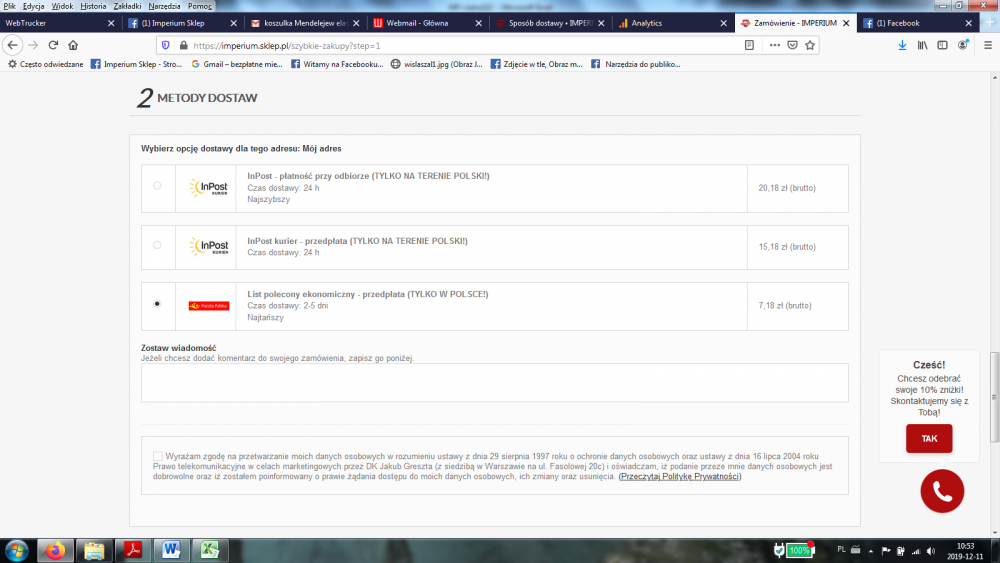The width and height of the screenshot is (1000, 563).
Task: Select List polecony ekonomiczny radio option
Action: pos(157,303)
